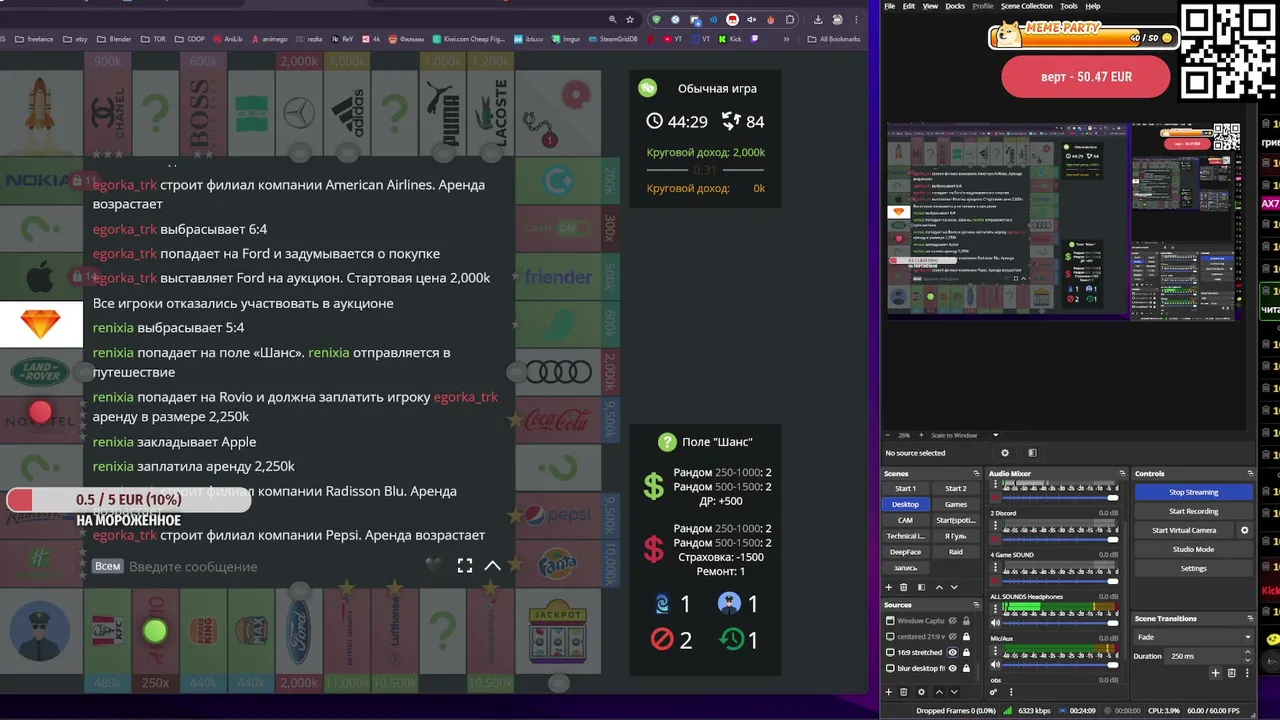Move scene up in Scenes toolbar
The width and height of the screenshot is (1280, 720).
click(939, 587)
